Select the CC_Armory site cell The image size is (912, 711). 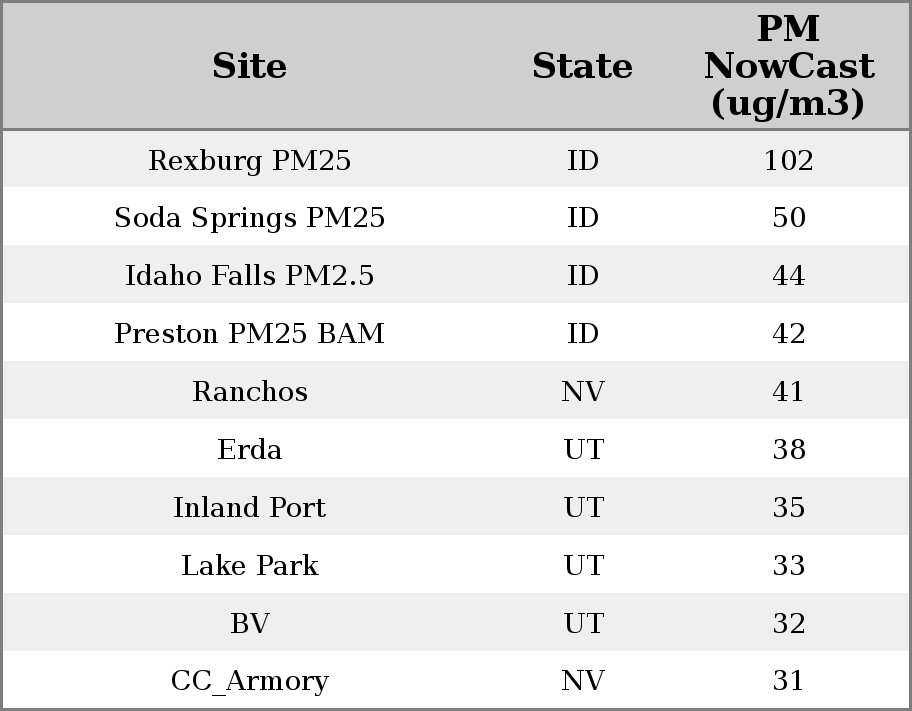tap(249, 681)
